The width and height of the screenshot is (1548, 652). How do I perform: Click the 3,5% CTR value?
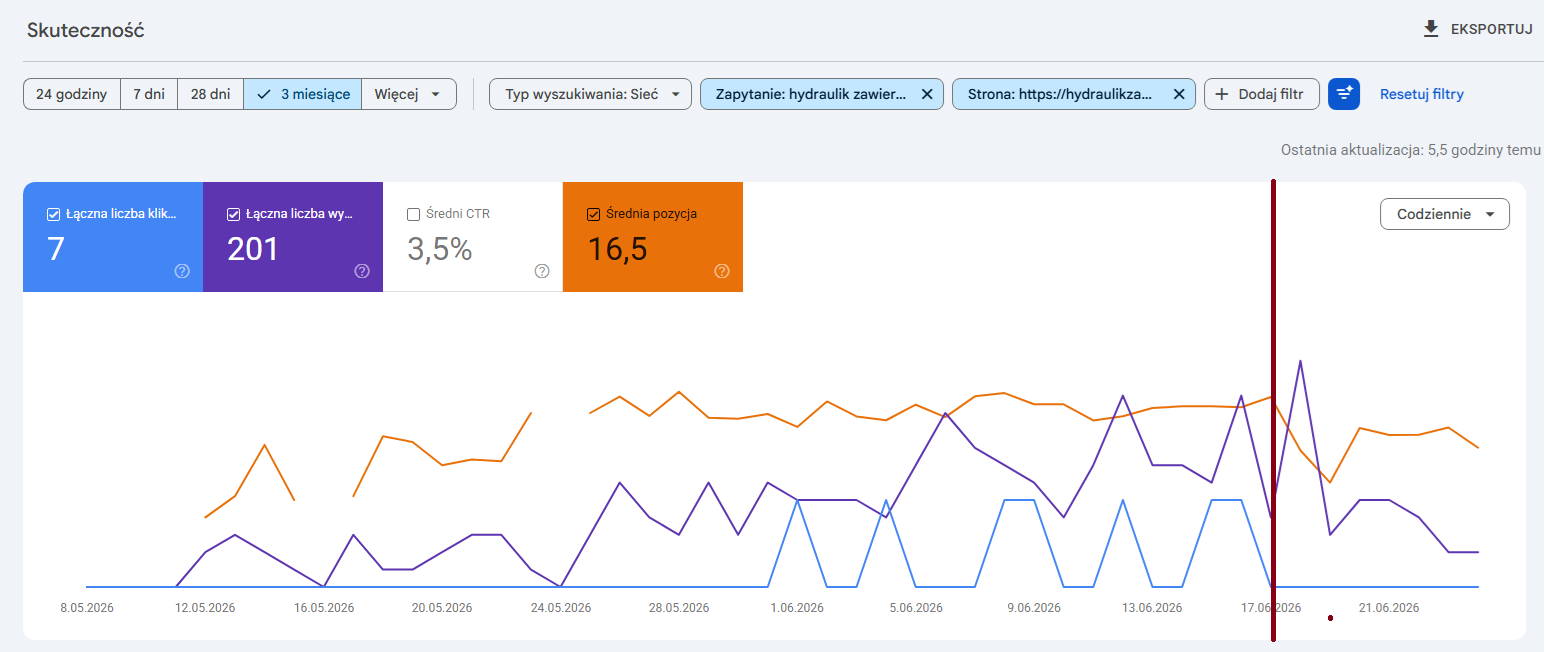click(440, 249)
